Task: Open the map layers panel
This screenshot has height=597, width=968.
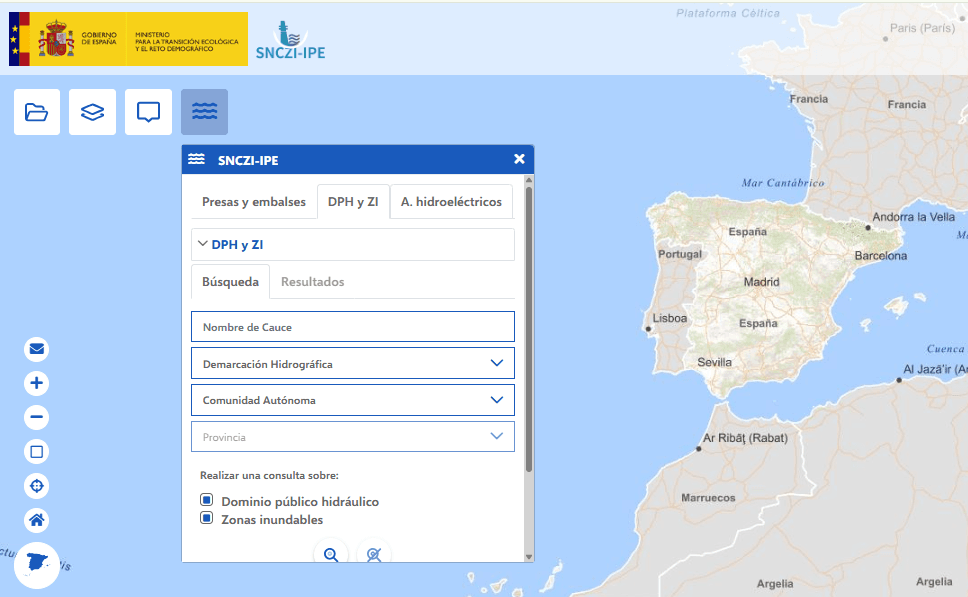Action: click(93, 112)
